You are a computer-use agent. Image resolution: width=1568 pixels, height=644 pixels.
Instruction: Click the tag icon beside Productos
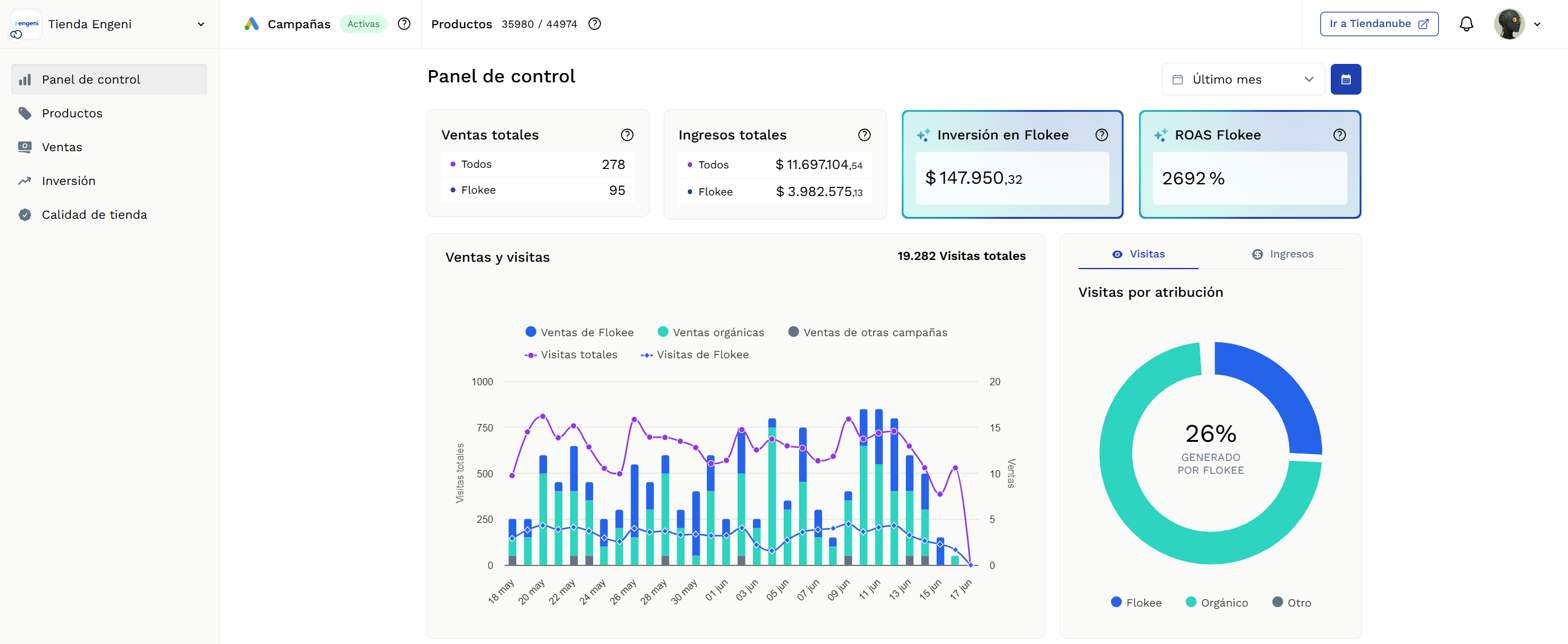point(25,113)
